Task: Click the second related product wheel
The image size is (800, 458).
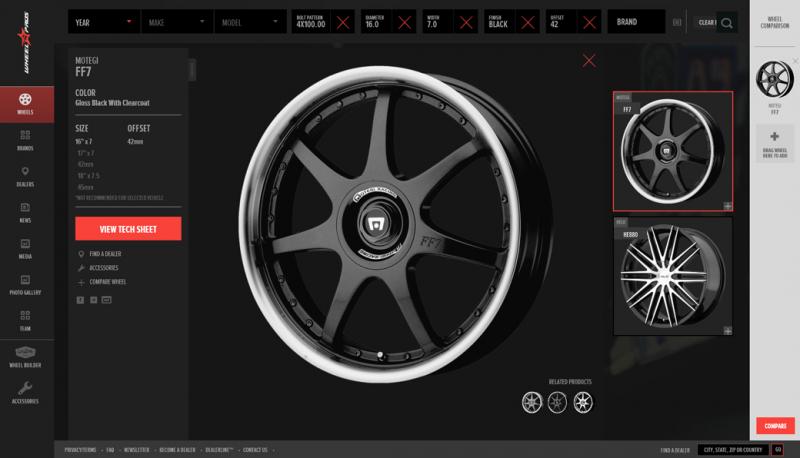Action: pos(557,402)
